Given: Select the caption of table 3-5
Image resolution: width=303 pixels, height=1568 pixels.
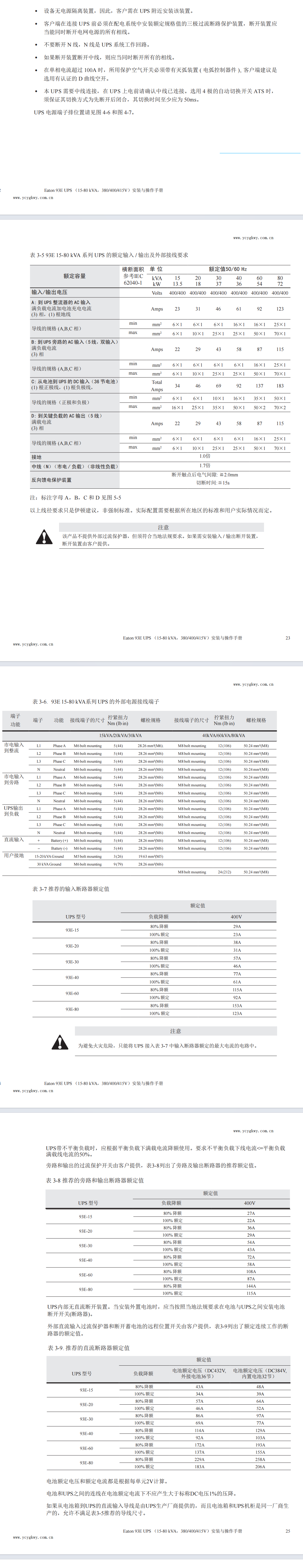Looking at the screenshot, I should pyautogui.click(x=109, y=255).
